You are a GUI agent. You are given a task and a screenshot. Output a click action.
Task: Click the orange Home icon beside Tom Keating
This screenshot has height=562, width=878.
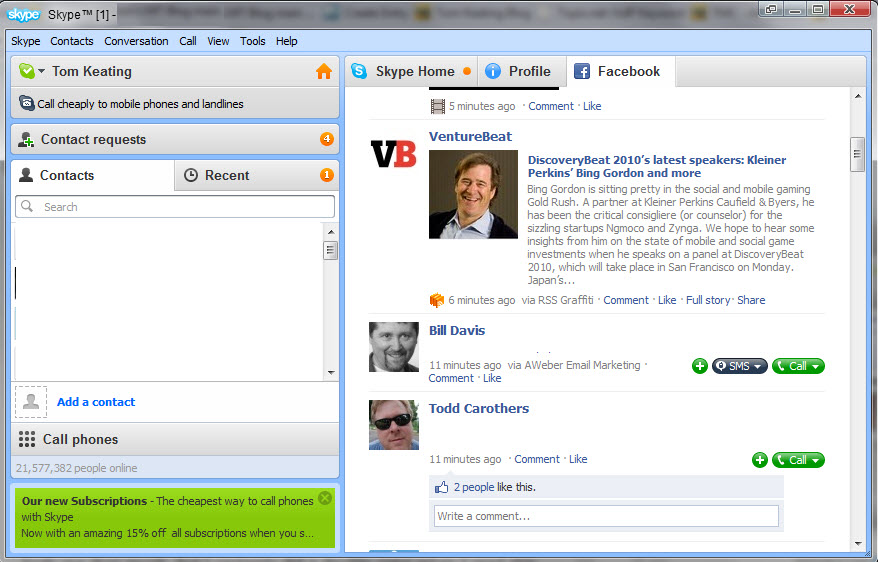323,72
